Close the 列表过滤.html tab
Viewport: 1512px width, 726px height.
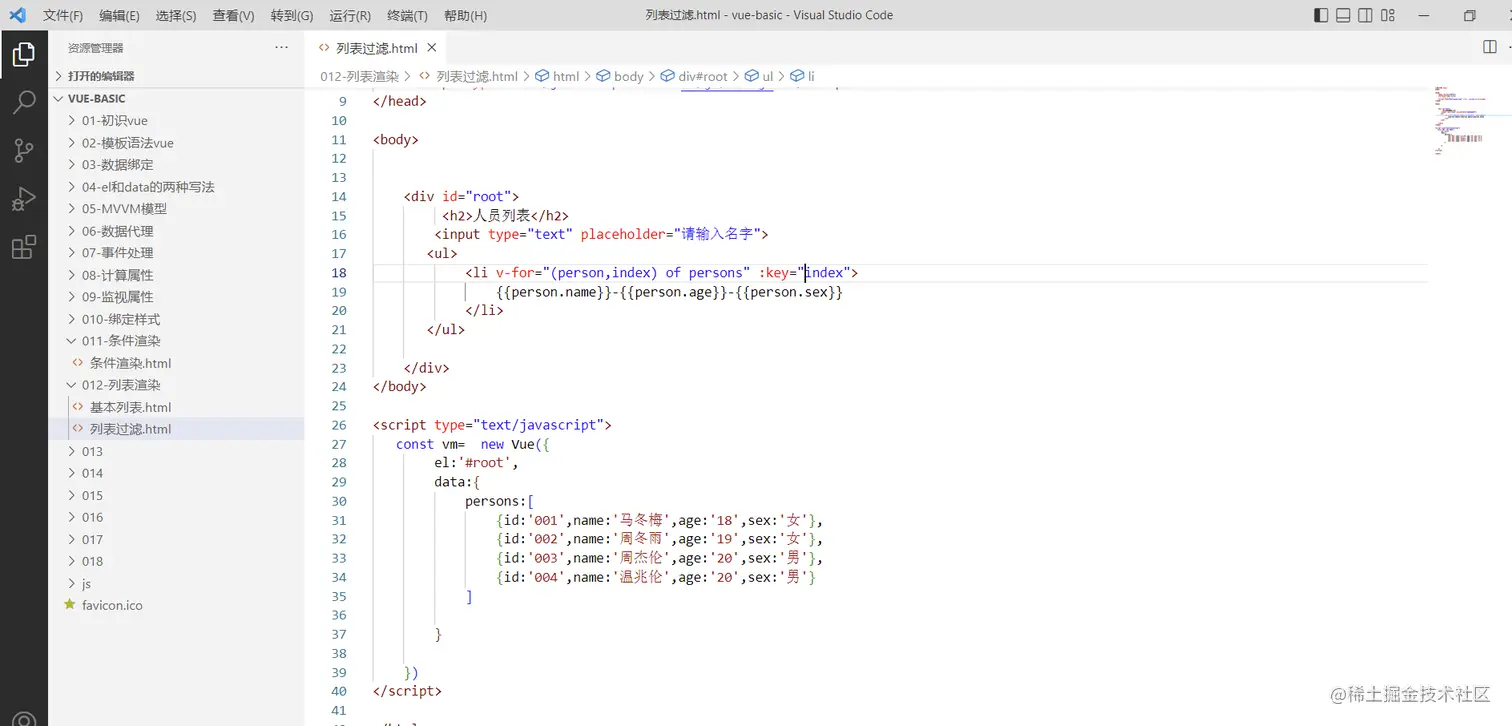point(432,48)
